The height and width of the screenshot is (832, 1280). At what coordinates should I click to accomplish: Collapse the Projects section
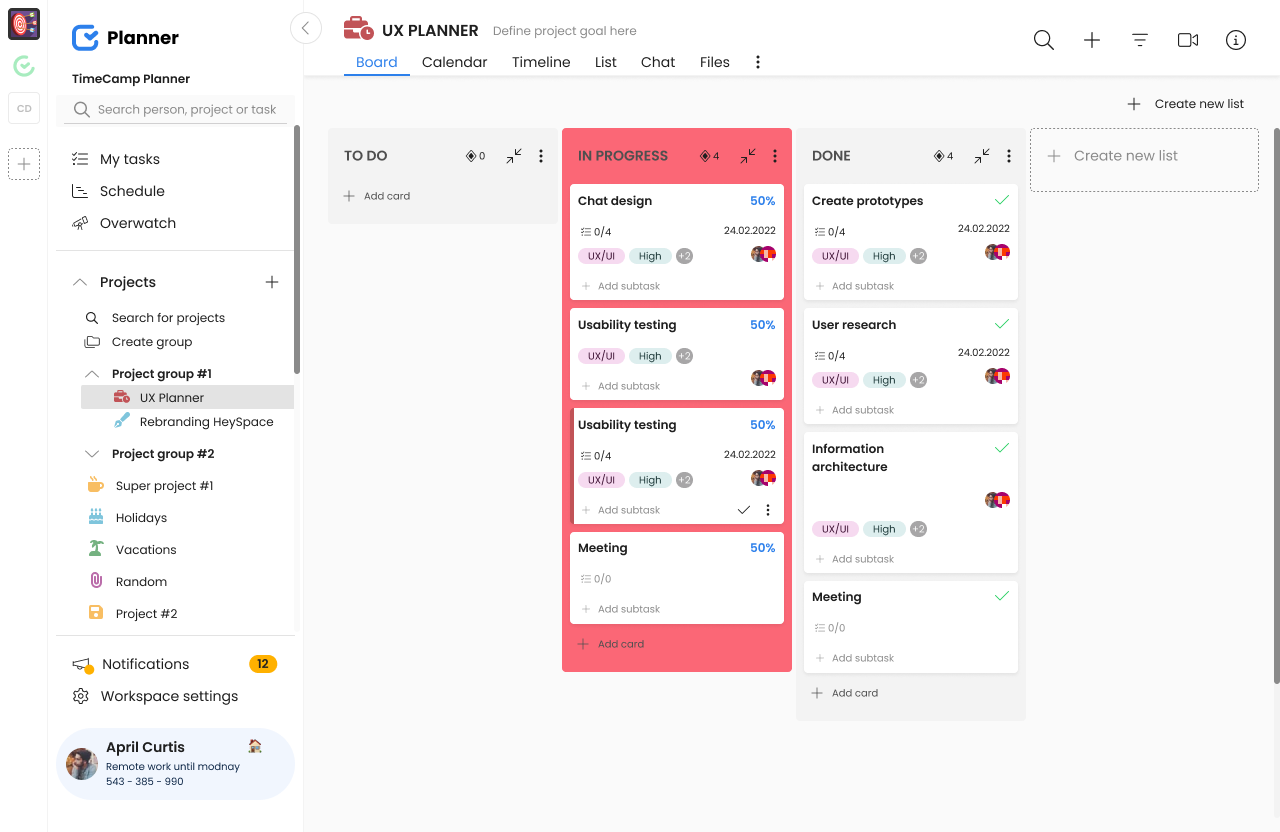point(80,282)
